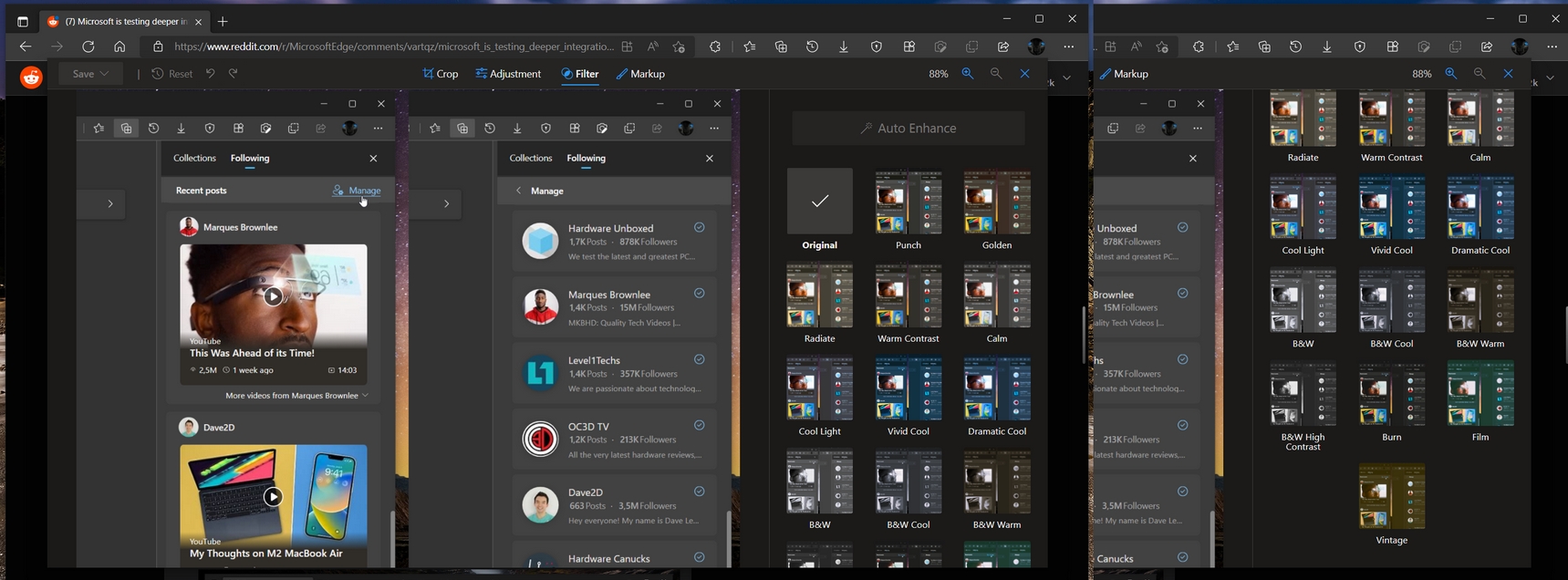This screenshot has height=580, width=1568.
Task: Toggle following check for Marques Brownlee channel
Action: 700,294
